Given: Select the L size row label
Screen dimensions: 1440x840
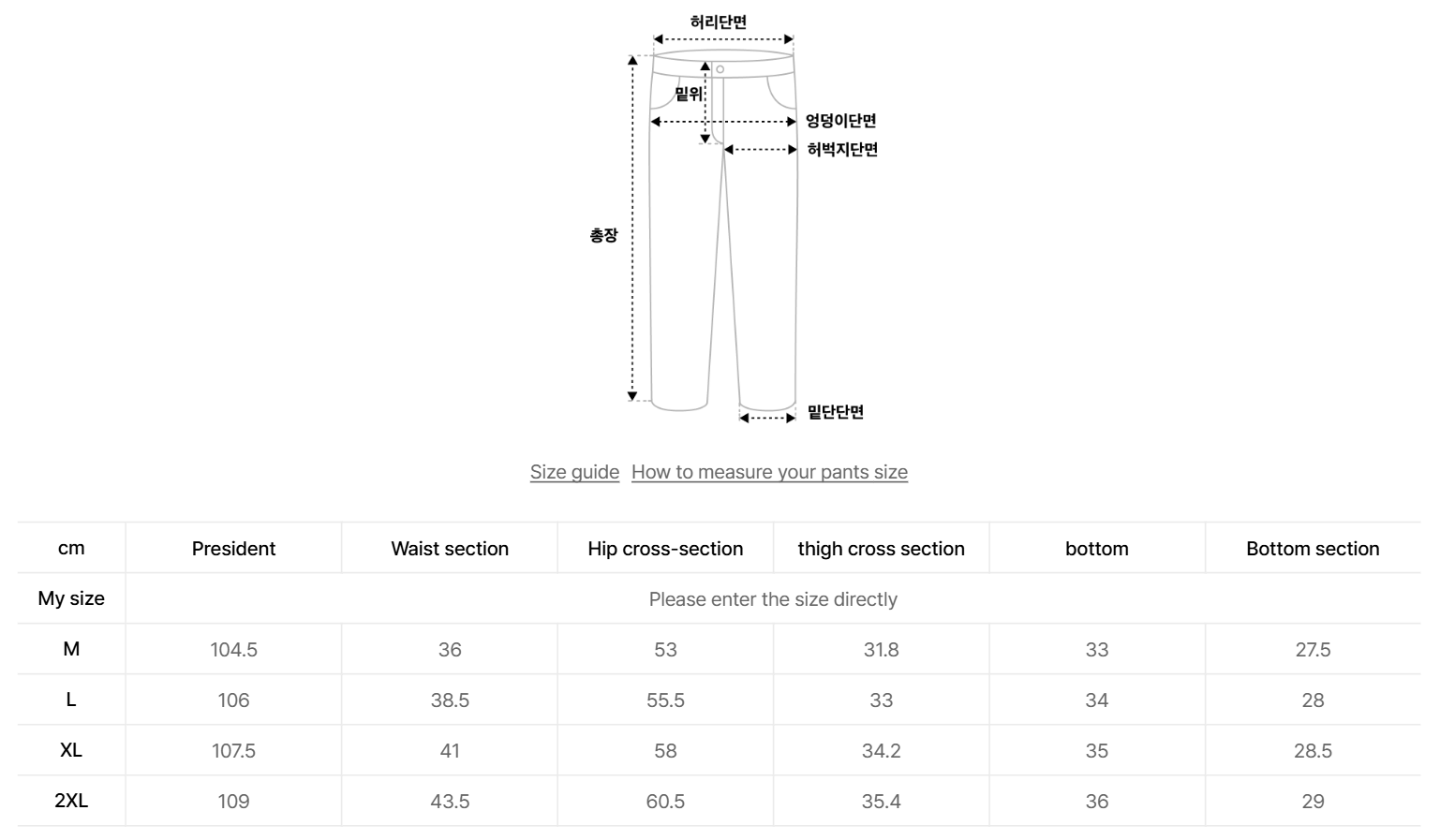Looking at the screenshot, I should click(71, 700).
